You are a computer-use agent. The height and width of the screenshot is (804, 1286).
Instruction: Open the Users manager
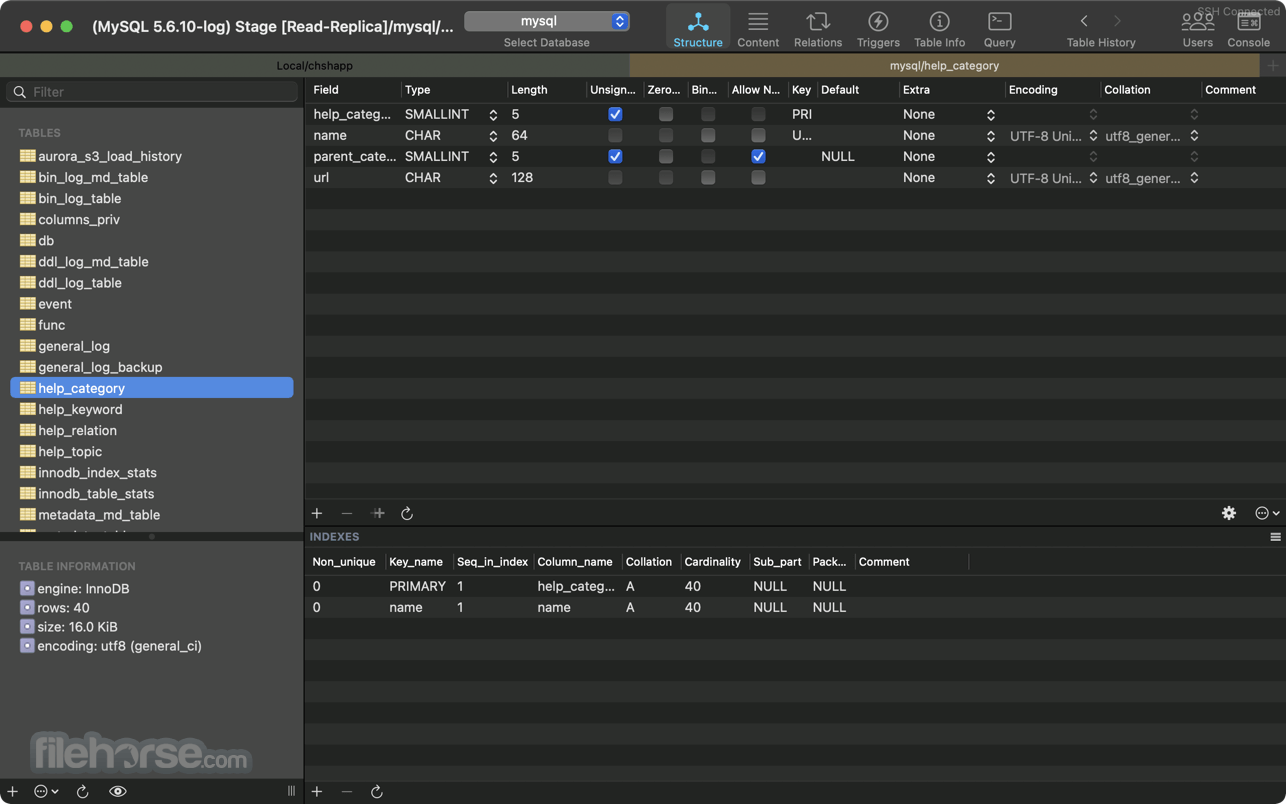click(1197, 28)
